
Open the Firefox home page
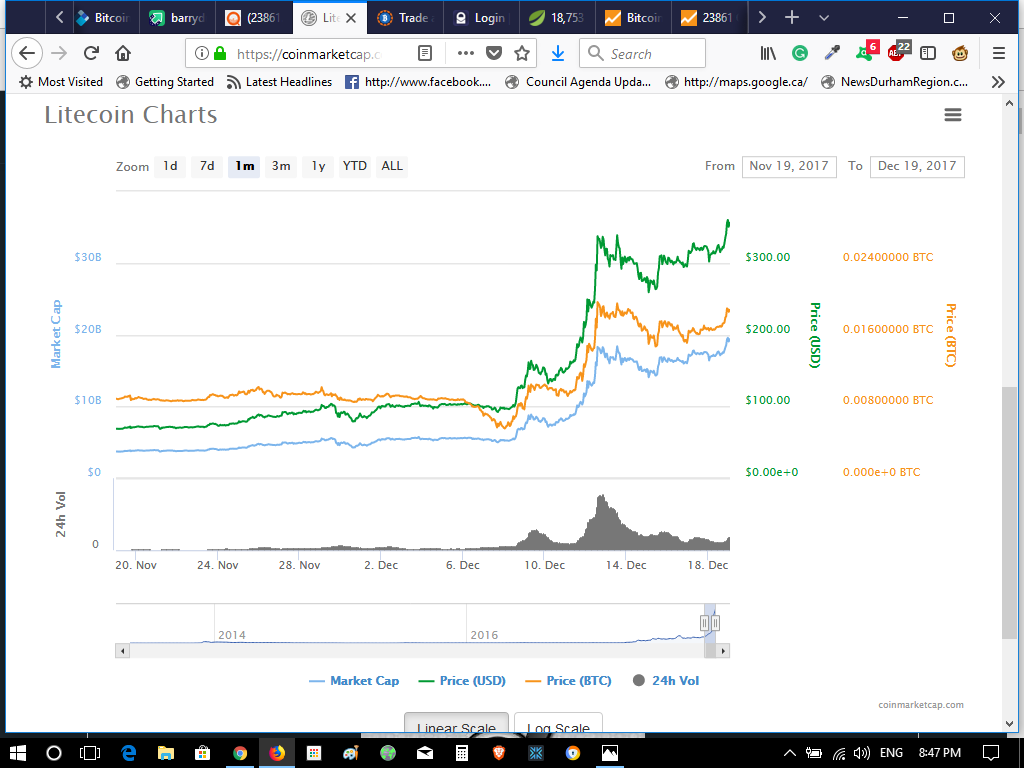pos(123,54)
